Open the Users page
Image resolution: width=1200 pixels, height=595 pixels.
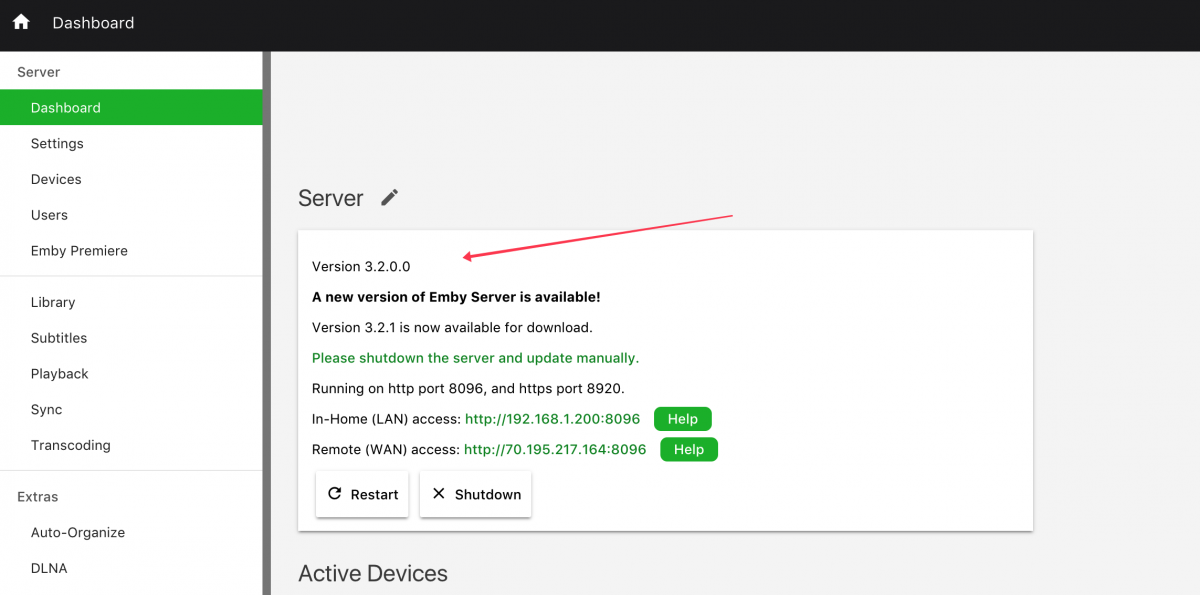(49, 215)
